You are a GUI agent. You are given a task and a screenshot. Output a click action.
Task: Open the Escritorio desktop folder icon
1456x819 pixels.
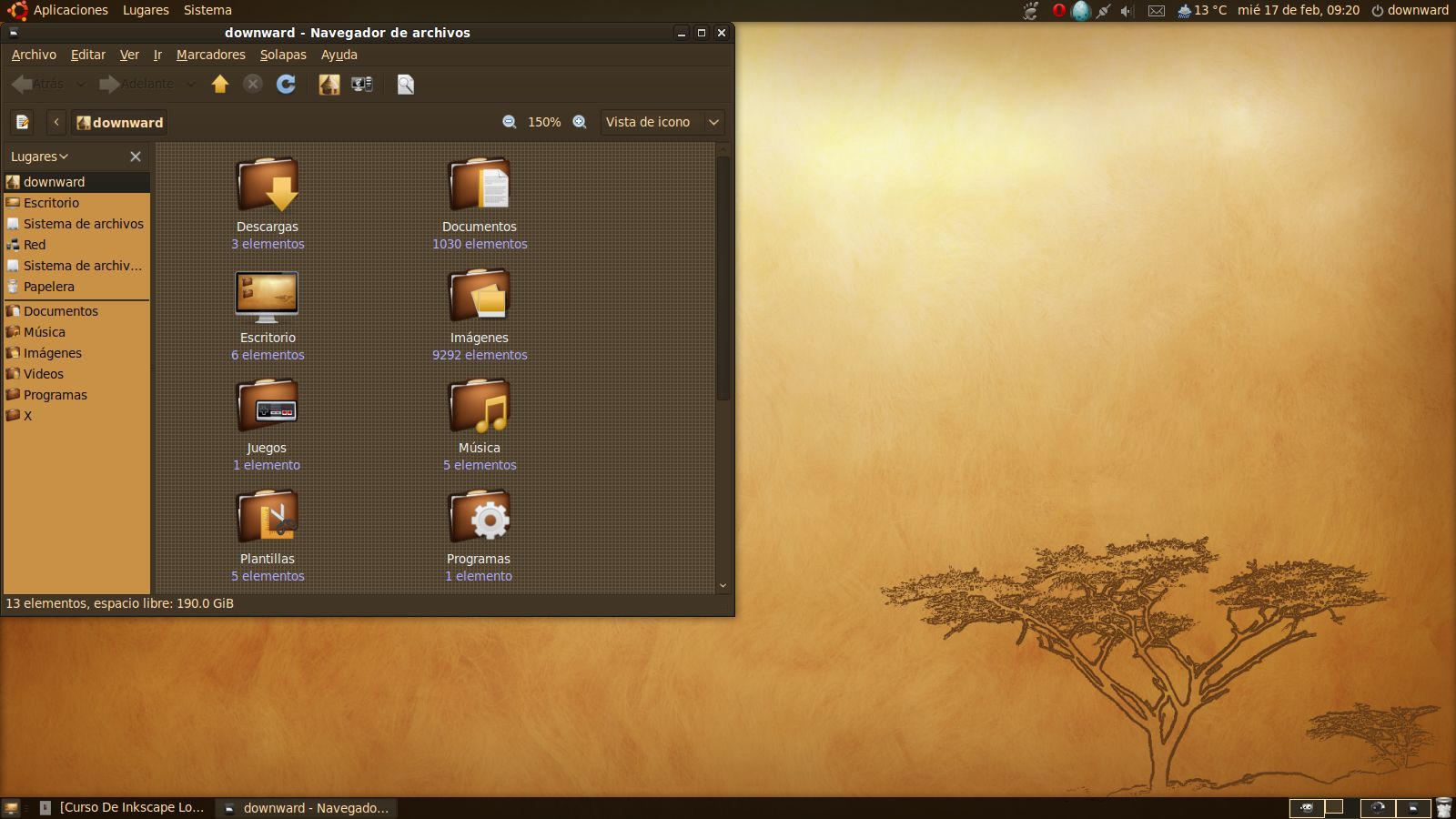267,297
